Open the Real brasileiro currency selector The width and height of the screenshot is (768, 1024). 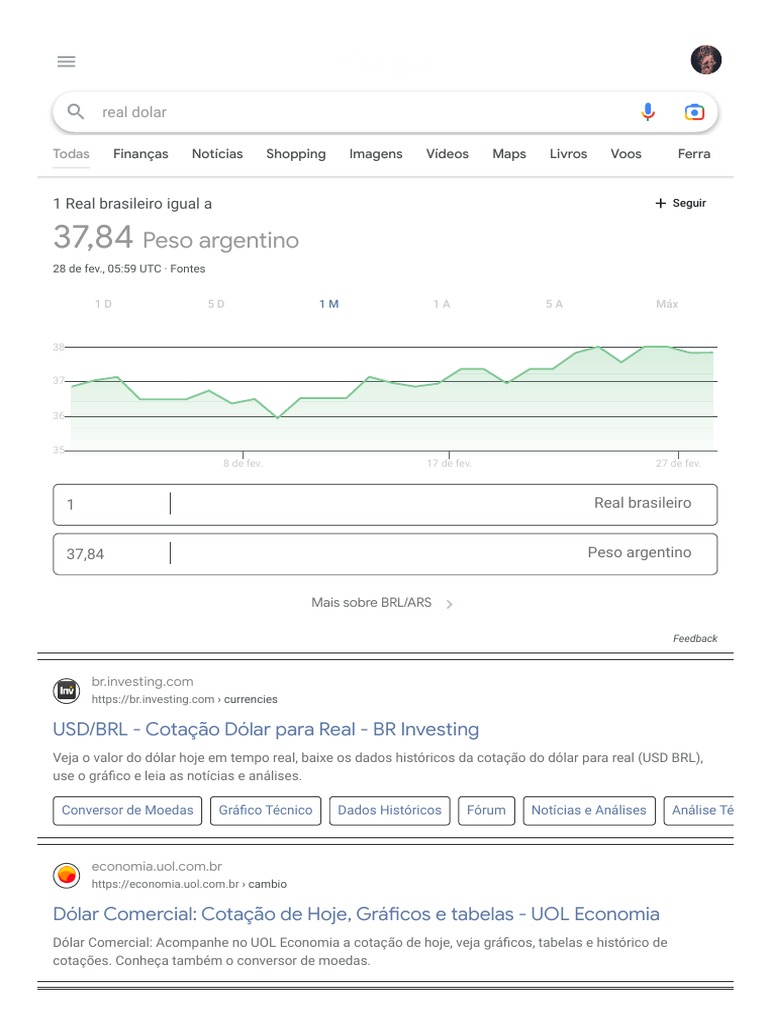pyautogui.click(x=642, y=503)
